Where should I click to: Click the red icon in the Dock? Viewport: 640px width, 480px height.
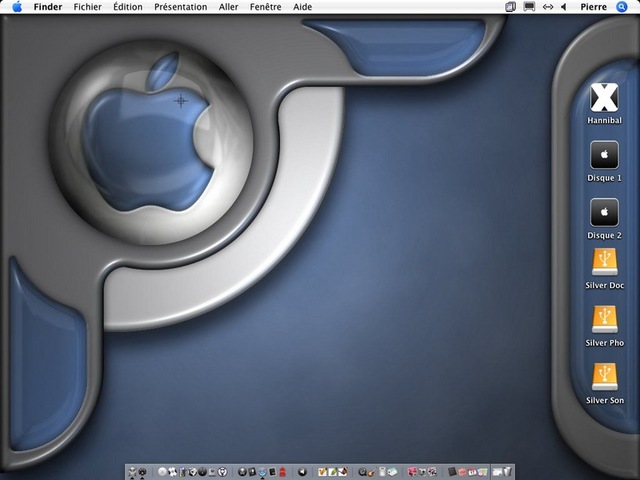(x=283, y=472)
